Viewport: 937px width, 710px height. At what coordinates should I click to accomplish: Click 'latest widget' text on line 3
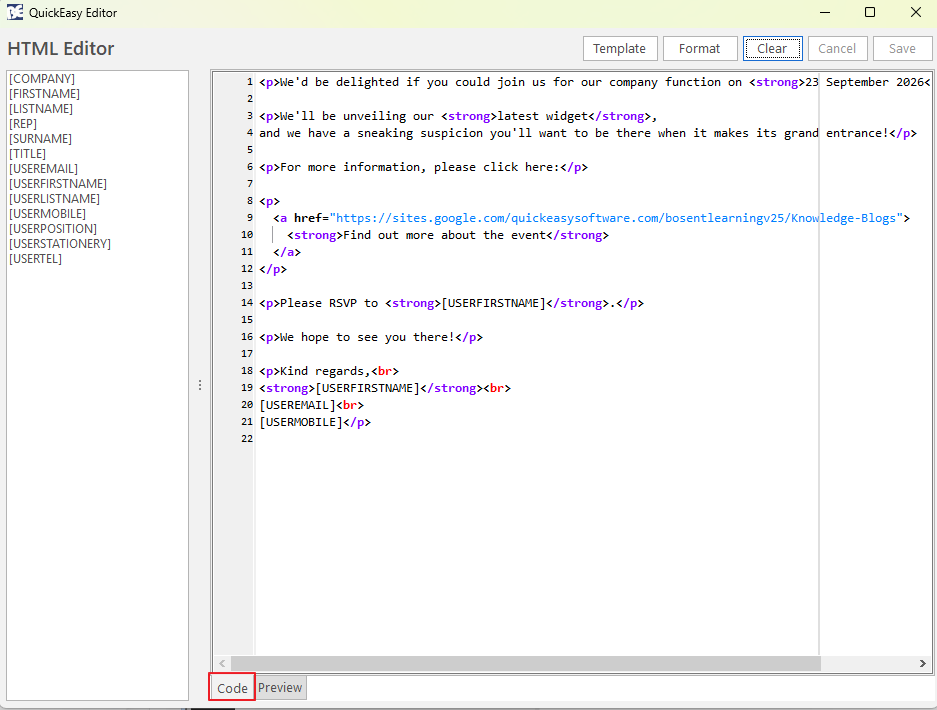tap(543, 116)
